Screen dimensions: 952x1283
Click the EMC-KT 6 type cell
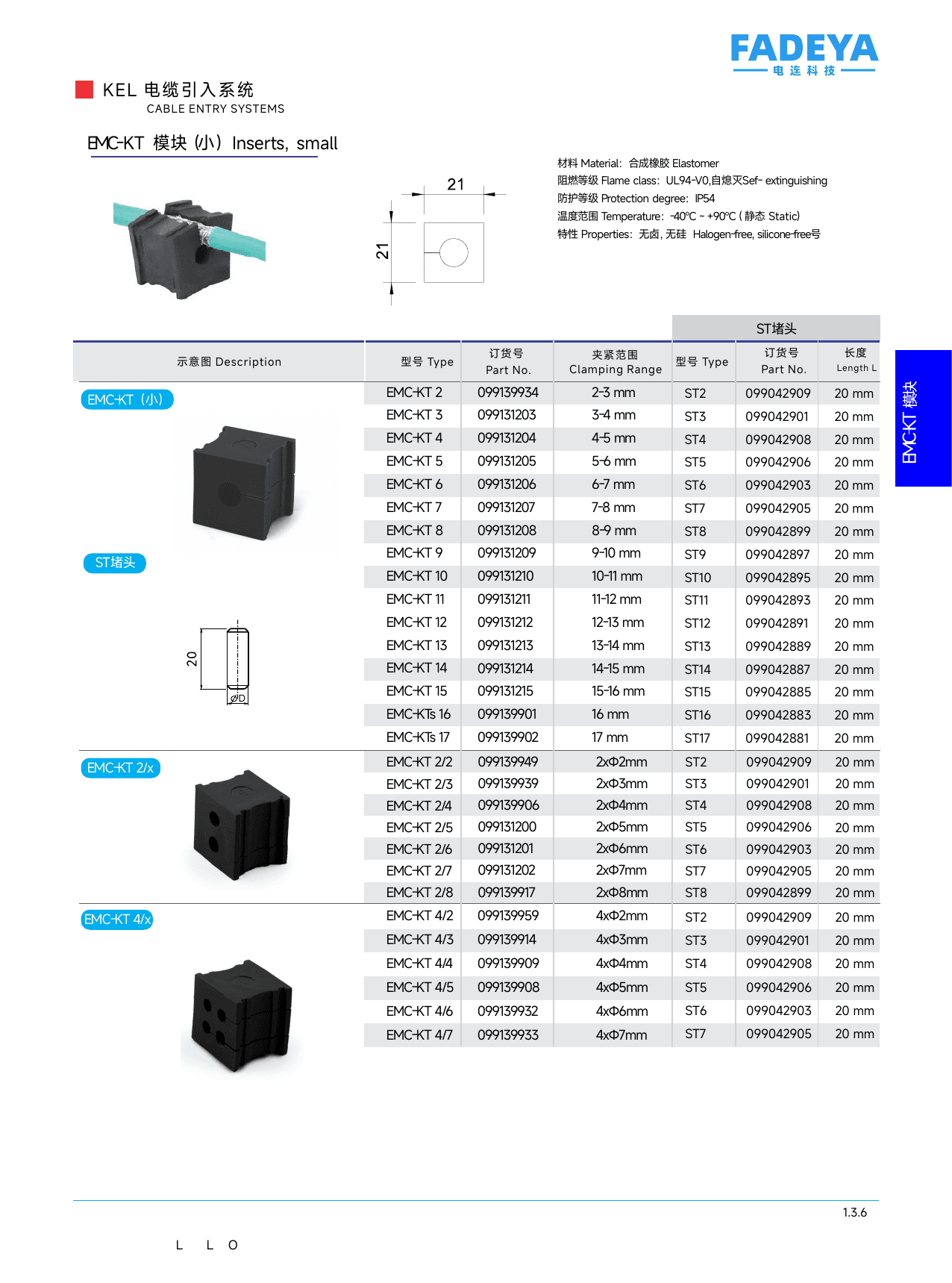click(414, 484)
